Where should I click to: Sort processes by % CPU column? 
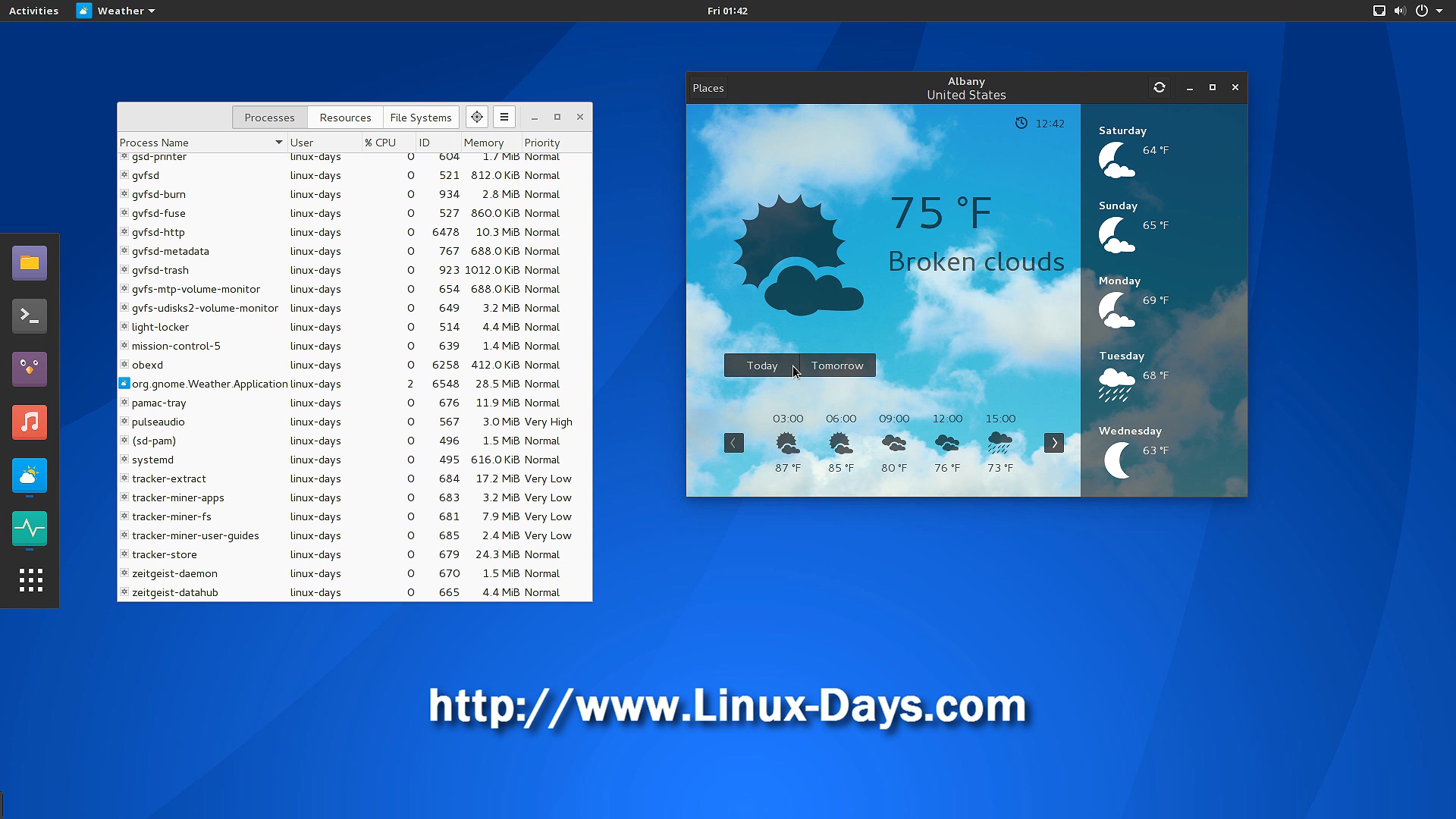point(389,143)
